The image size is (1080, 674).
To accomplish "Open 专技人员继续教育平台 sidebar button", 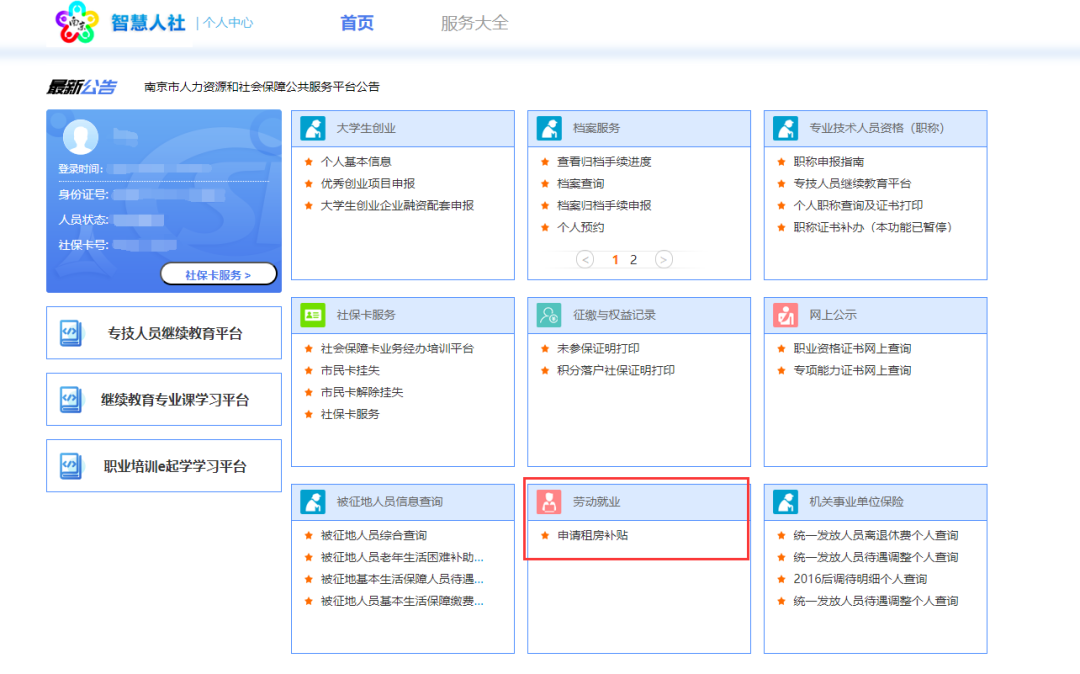I will pyautogui.click(x=164, y=333).
